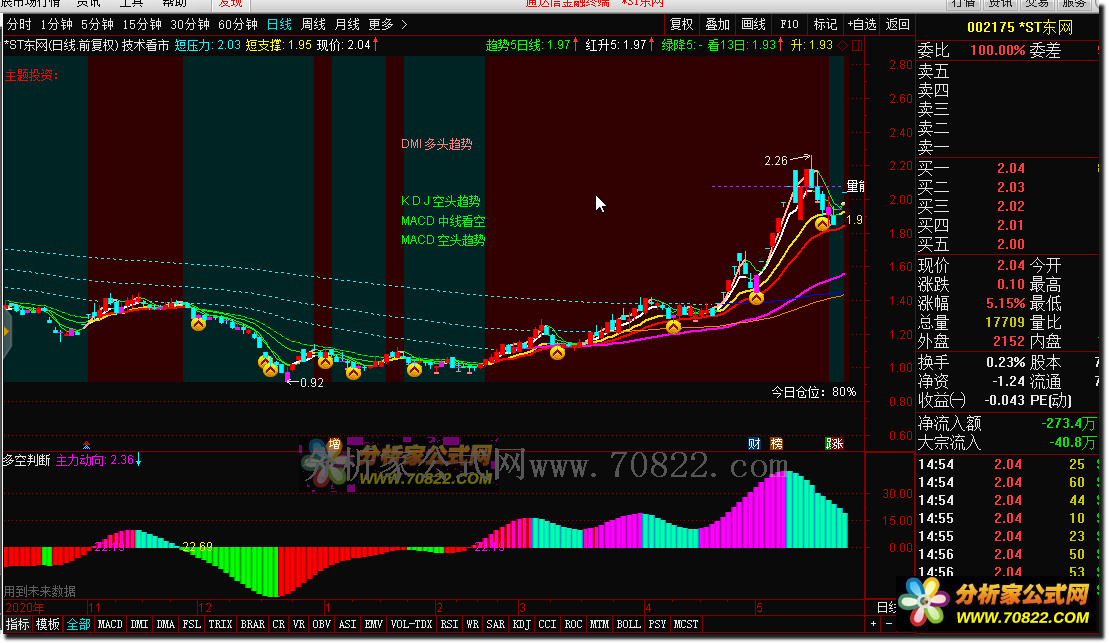Select the BRAR indicator
This screenshot has width=1109, height=643.
(252, 624)
